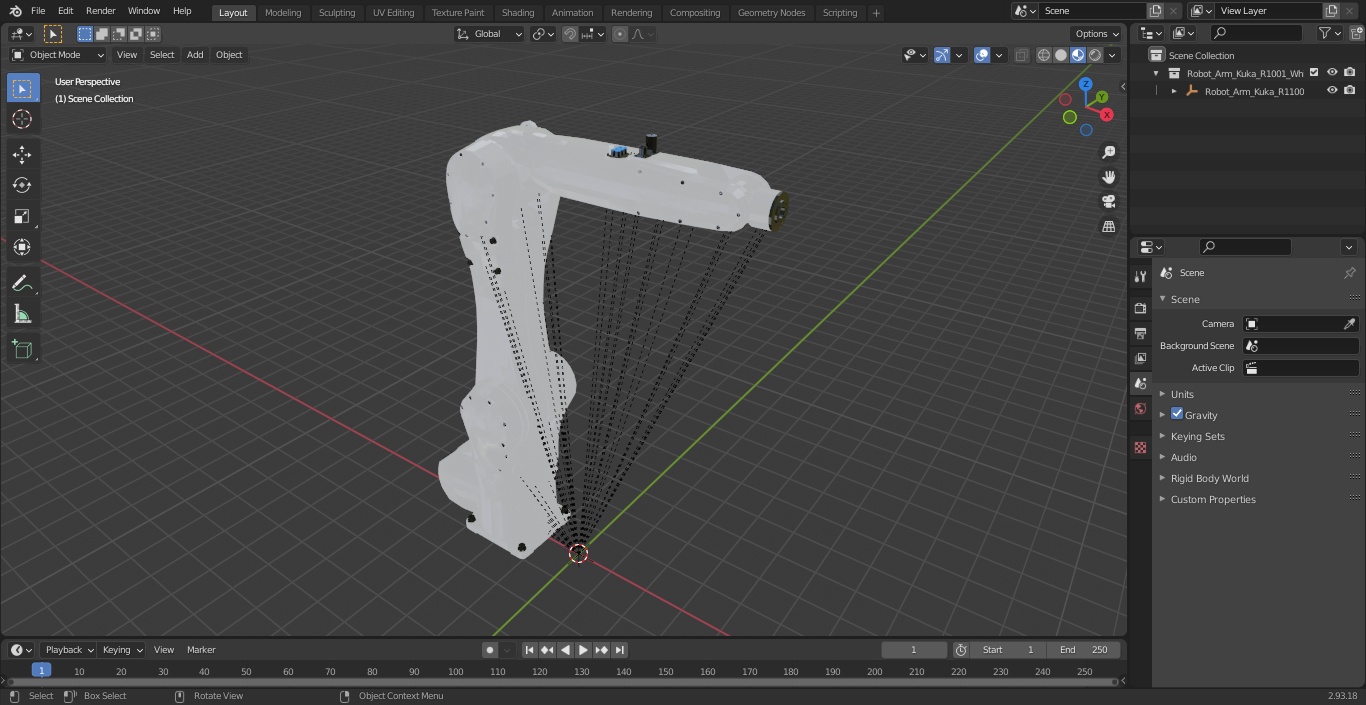The width and height of the screenshot is (1366, 705).
Task: Toggle camera view with the camera icon
Action: pos(1108,201)
